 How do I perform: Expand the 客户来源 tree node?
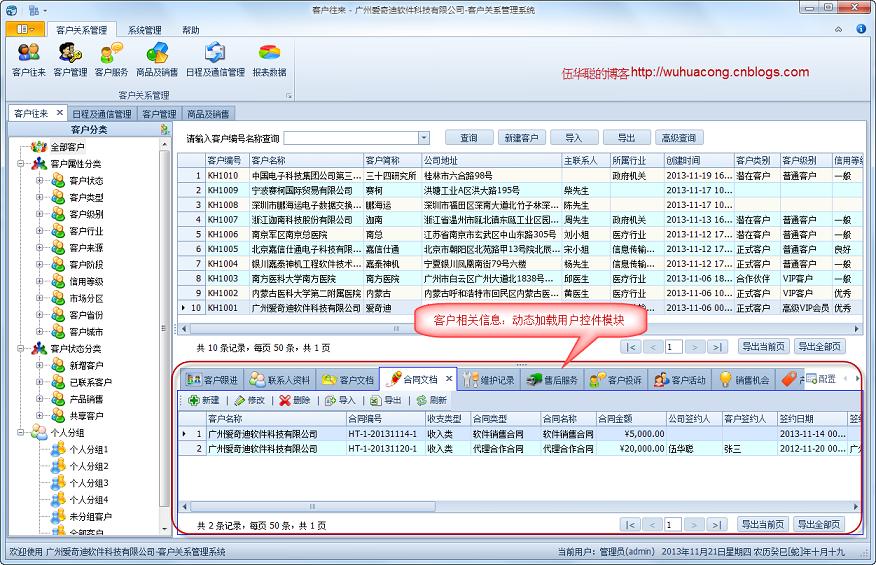coord(40,248)
